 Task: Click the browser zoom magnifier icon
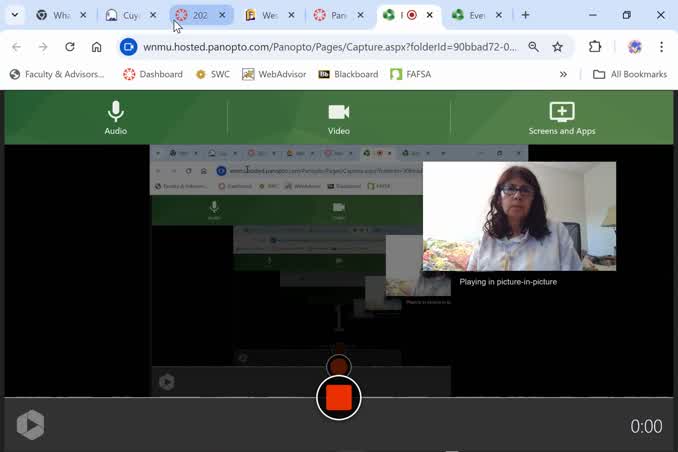(x=534, y=47)
